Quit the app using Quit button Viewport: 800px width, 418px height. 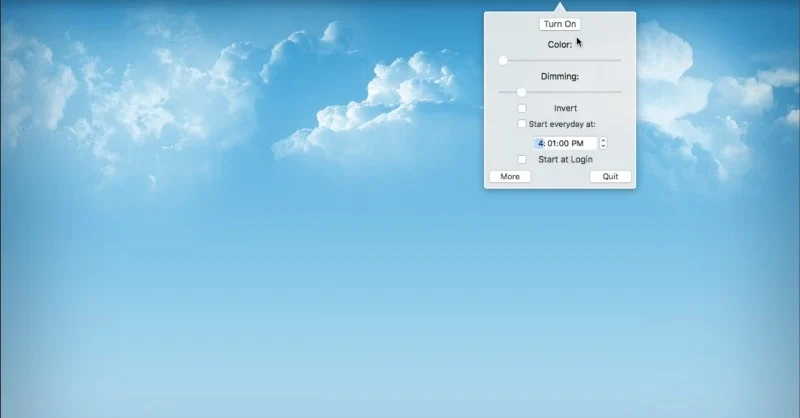610,177
